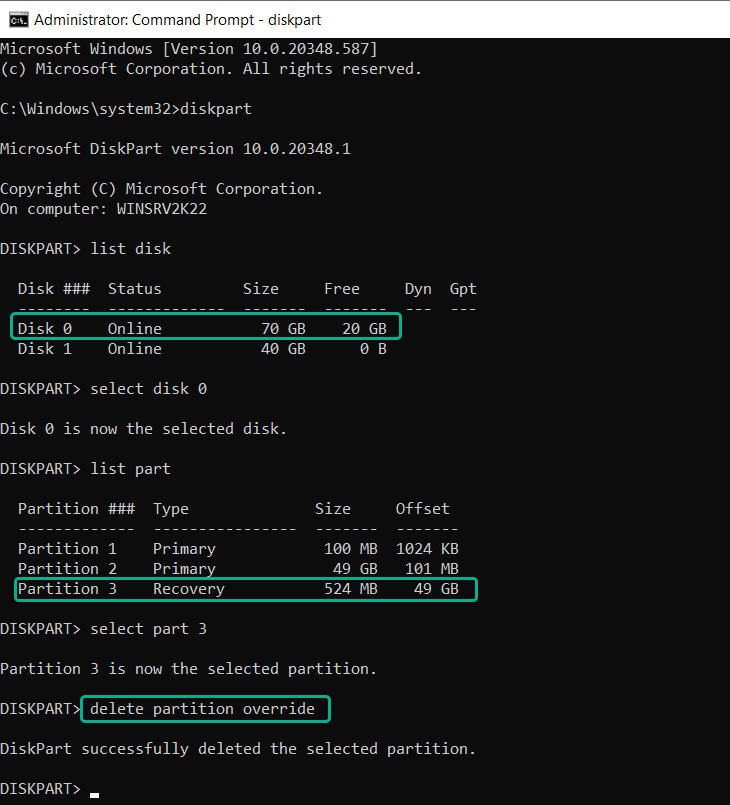Image resolution: width=730 pixels, height=805 pixels.
Task: Click the 'Partition 3' row label
Action: pos(67,589)
